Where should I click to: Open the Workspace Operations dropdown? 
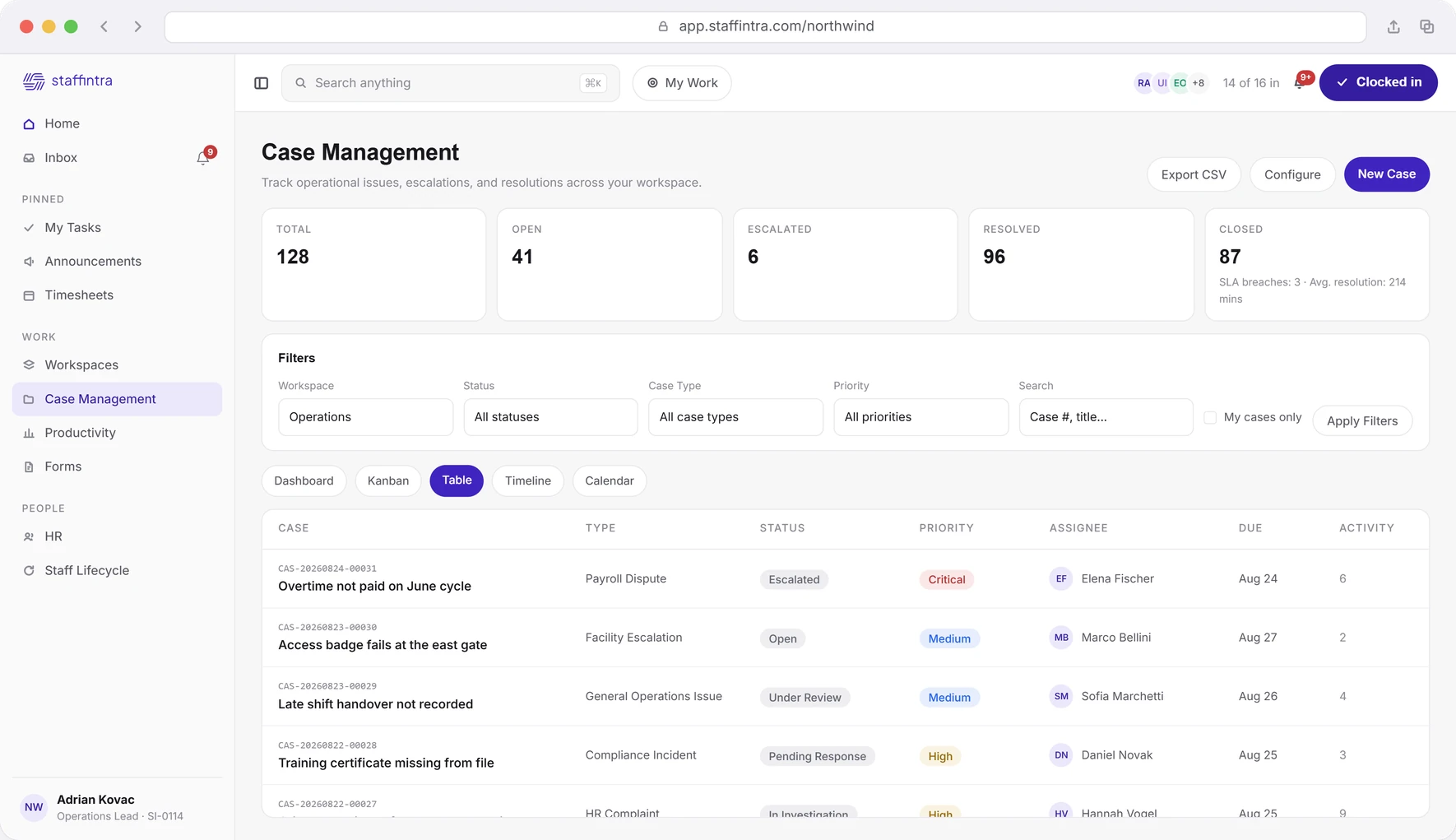365,417
